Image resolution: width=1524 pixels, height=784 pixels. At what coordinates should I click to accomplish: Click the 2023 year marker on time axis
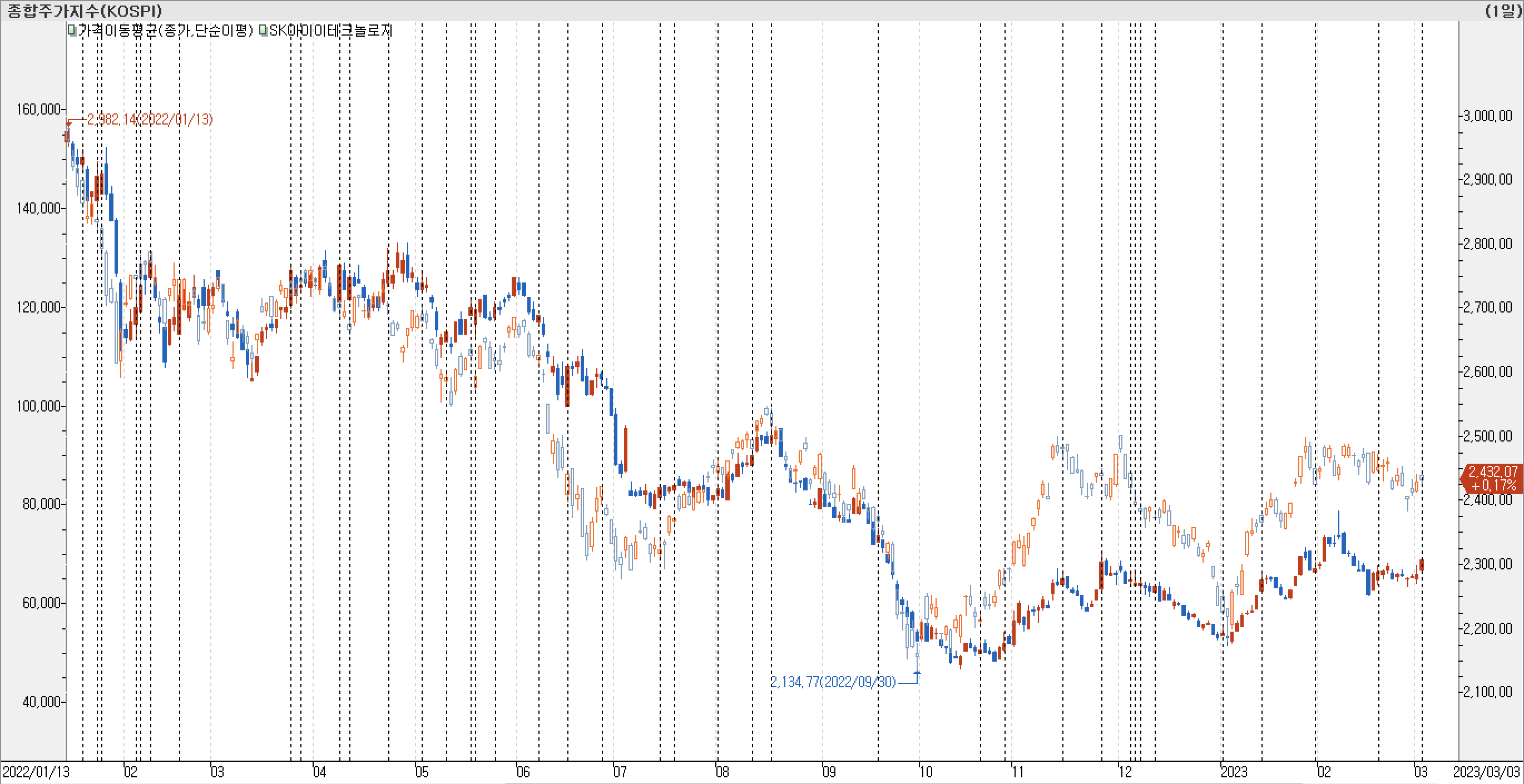[x=1234, y=772]
